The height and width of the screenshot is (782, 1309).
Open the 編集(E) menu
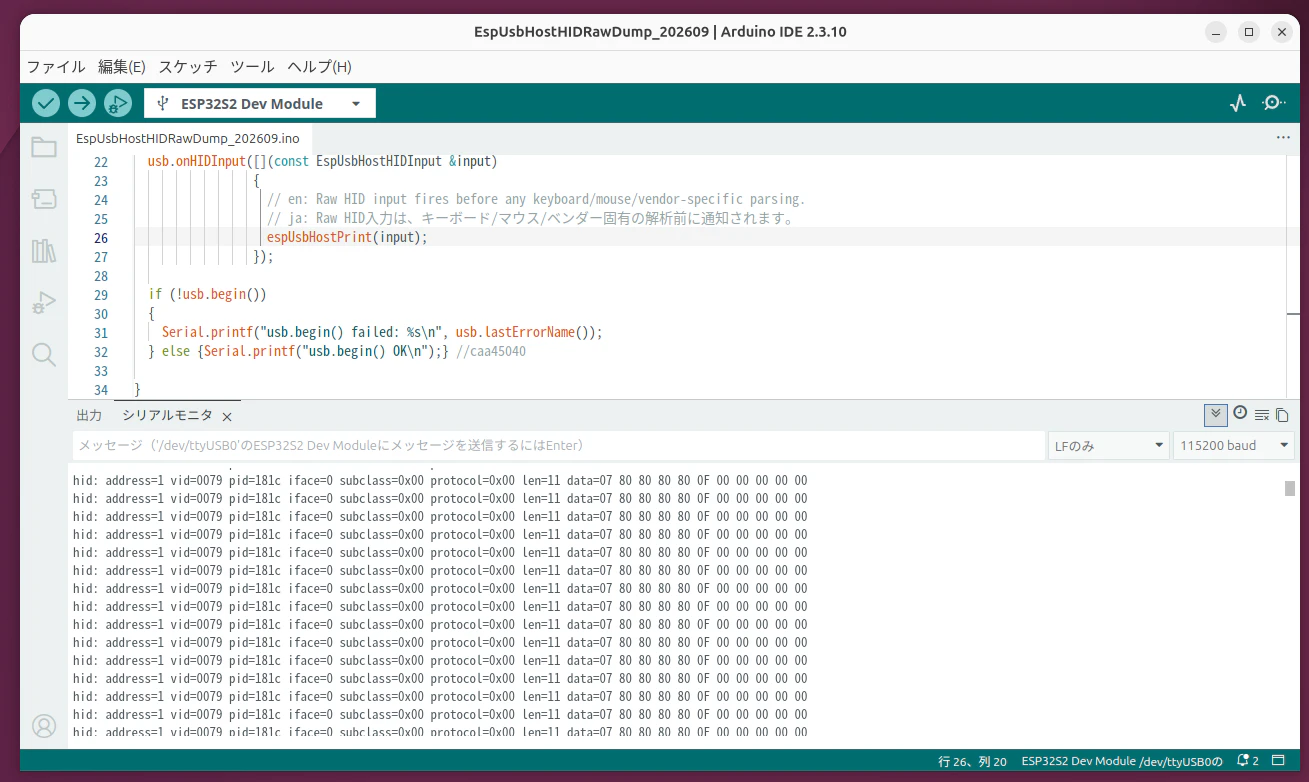(x=122, y=67)
